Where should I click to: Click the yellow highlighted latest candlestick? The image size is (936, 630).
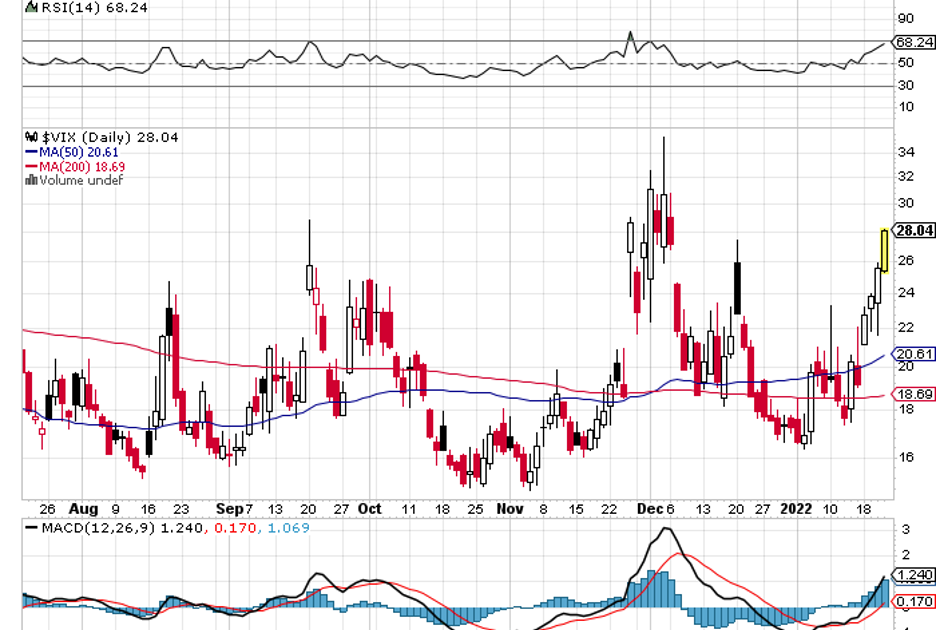pyautogui.click(x=885, y=250)
